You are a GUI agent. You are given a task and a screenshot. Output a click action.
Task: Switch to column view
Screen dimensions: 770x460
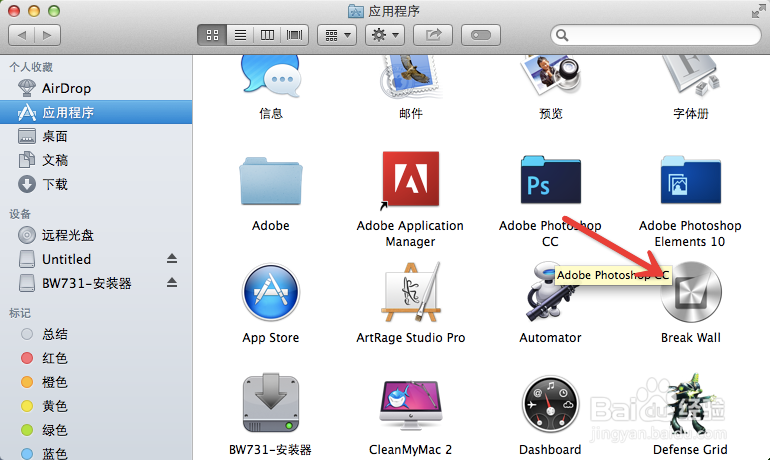click(267, 35)
